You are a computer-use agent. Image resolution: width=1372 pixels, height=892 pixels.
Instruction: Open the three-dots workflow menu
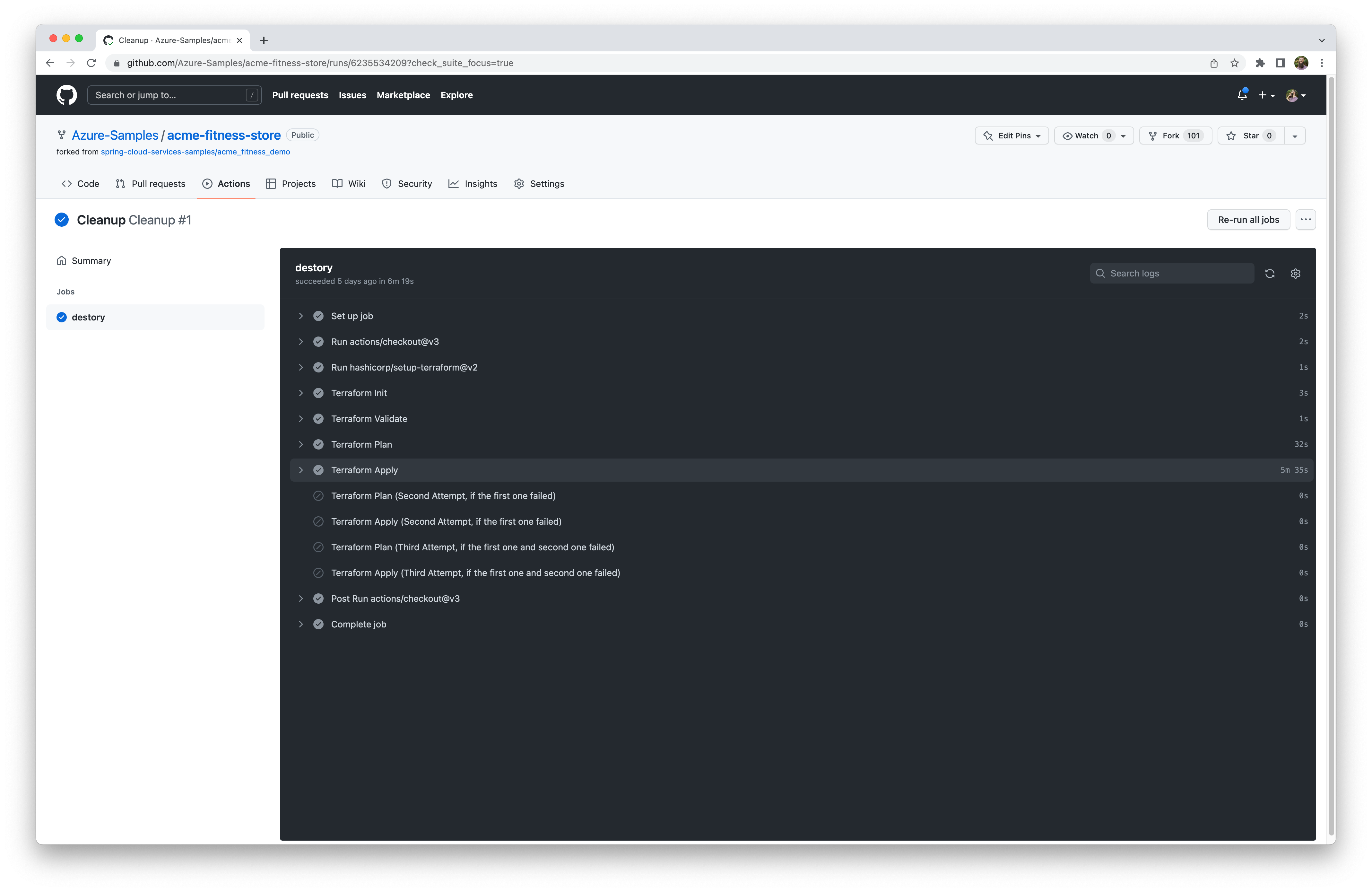point(1305,220)
